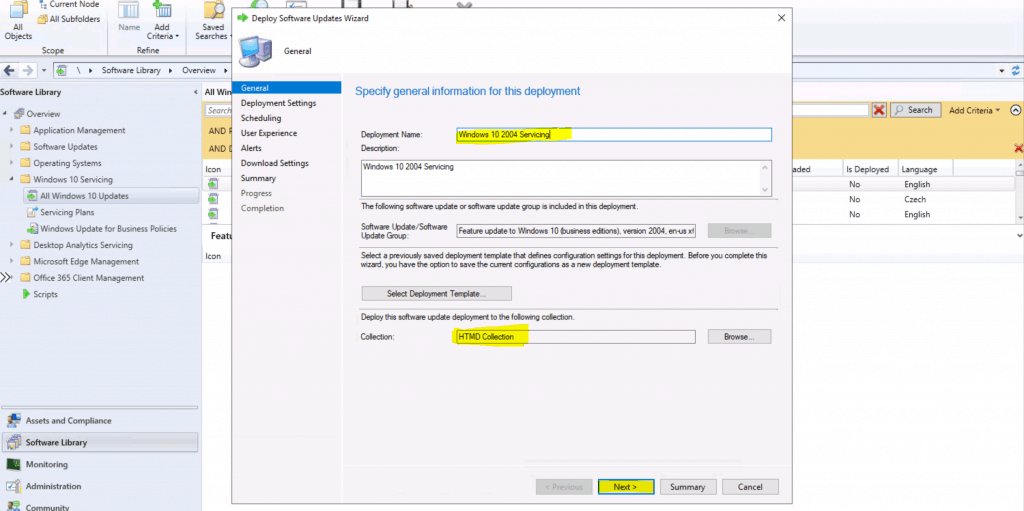Viewport: 1024px width, 511px height.
Task: Cancel the Deploy Software Updates Wizard
Action: coord(750,487)
